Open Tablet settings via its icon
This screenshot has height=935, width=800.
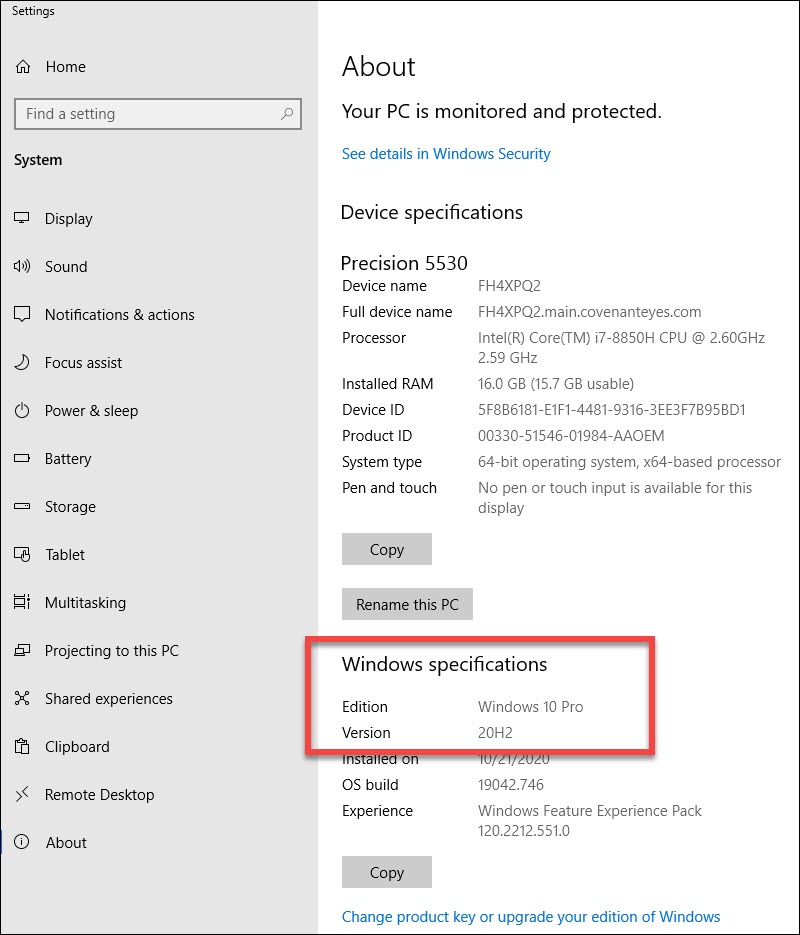coord(22,555)
